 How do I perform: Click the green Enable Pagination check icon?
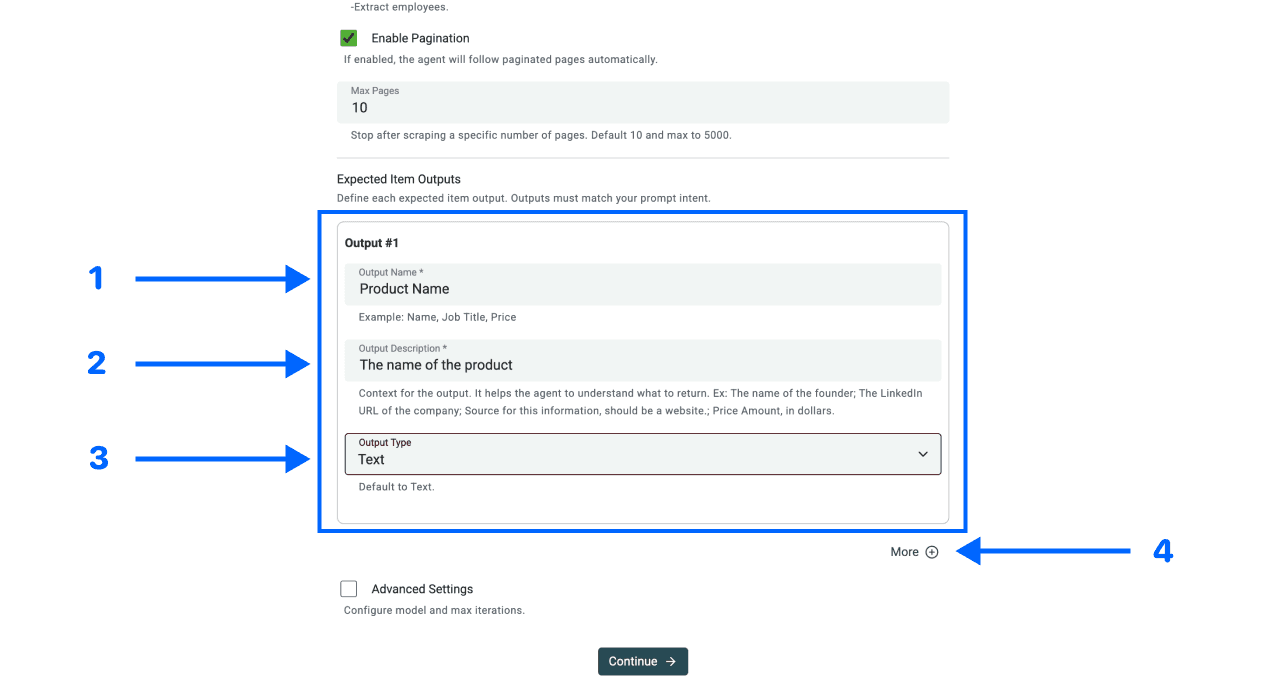348,37
